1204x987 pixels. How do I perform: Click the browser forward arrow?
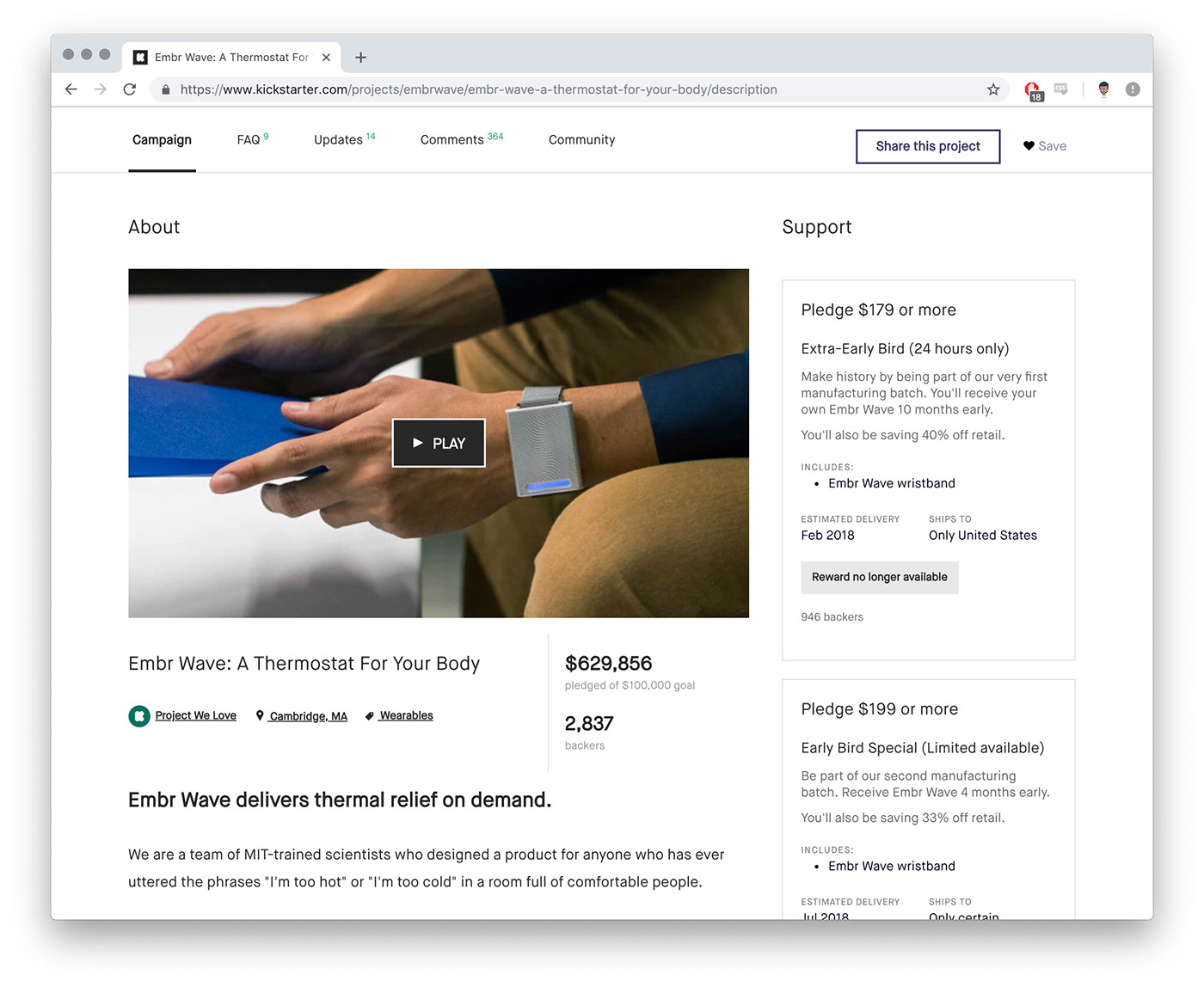[101, 89]
